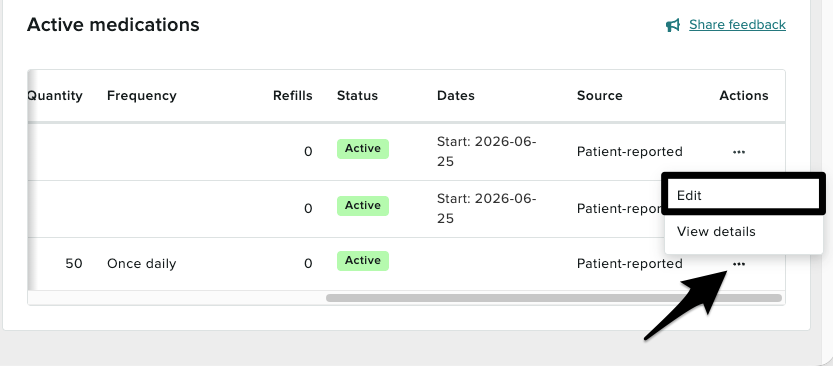
Task: Click the Source column header
Action: point(600,96)
